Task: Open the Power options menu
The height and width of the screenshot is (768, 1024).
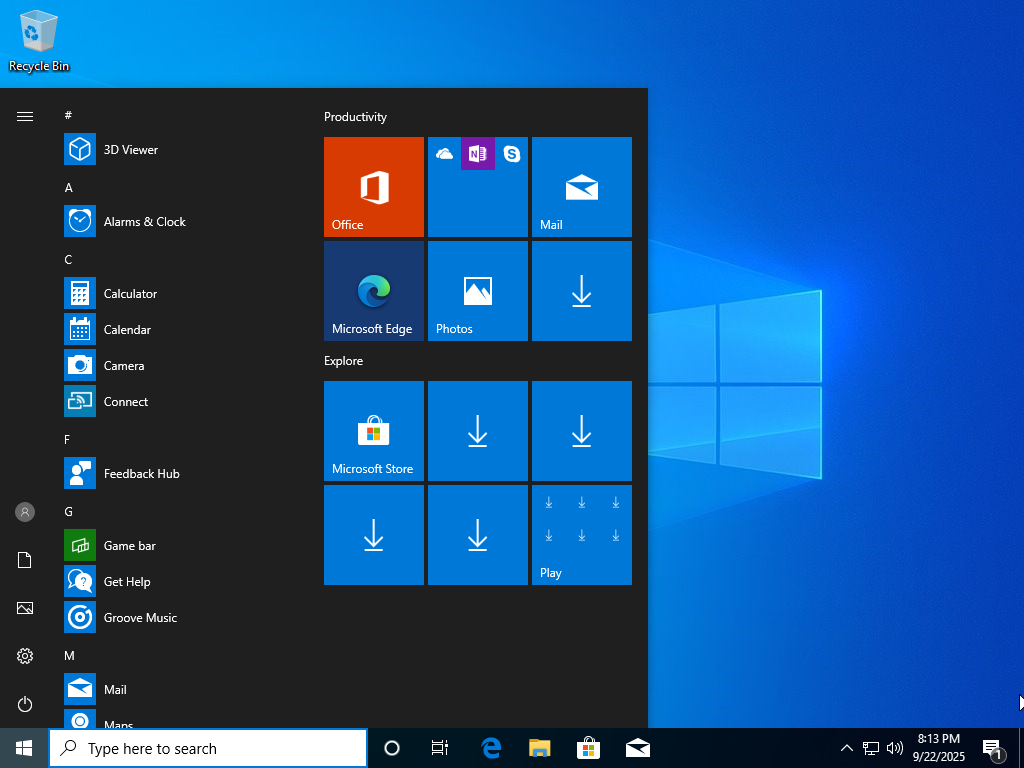Action: point(25,704)
